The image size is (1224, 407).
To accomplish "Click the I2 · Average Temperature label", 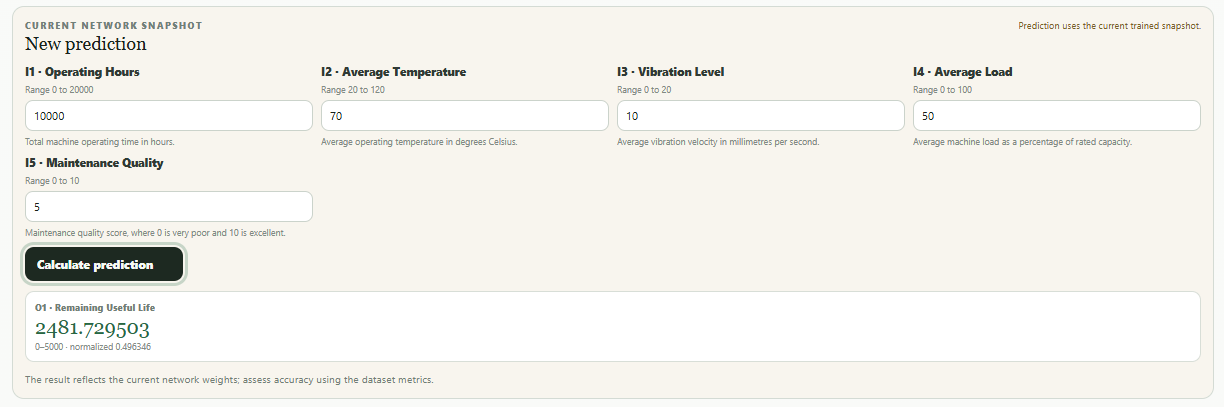I will pos(393,72).
